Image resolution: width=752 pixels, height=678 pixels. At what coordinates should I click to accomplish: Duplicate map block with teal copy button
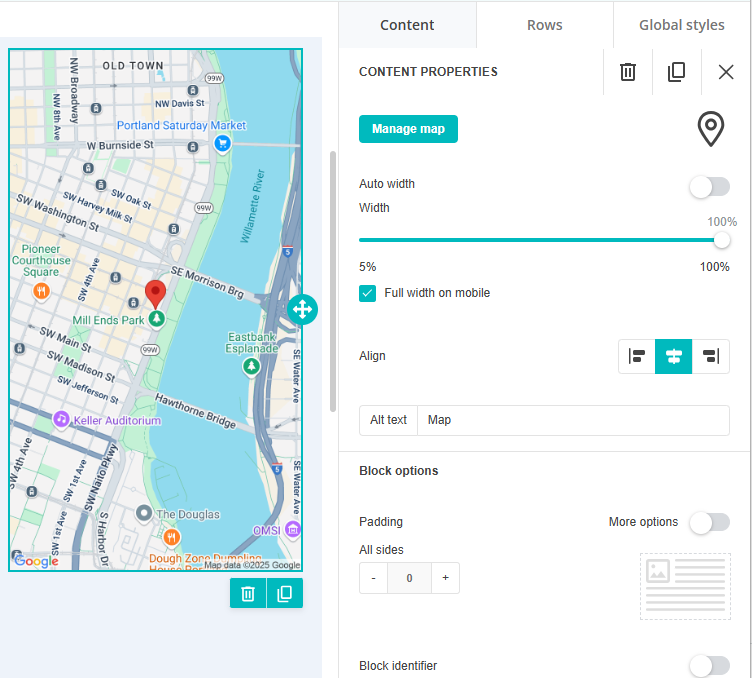coord(285,594)
